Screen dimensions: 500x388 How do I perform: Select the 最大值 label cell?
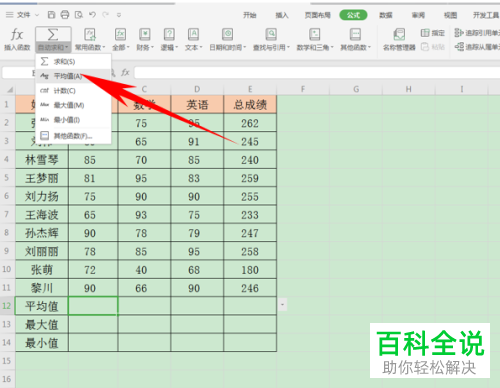[x=42, y=324]
